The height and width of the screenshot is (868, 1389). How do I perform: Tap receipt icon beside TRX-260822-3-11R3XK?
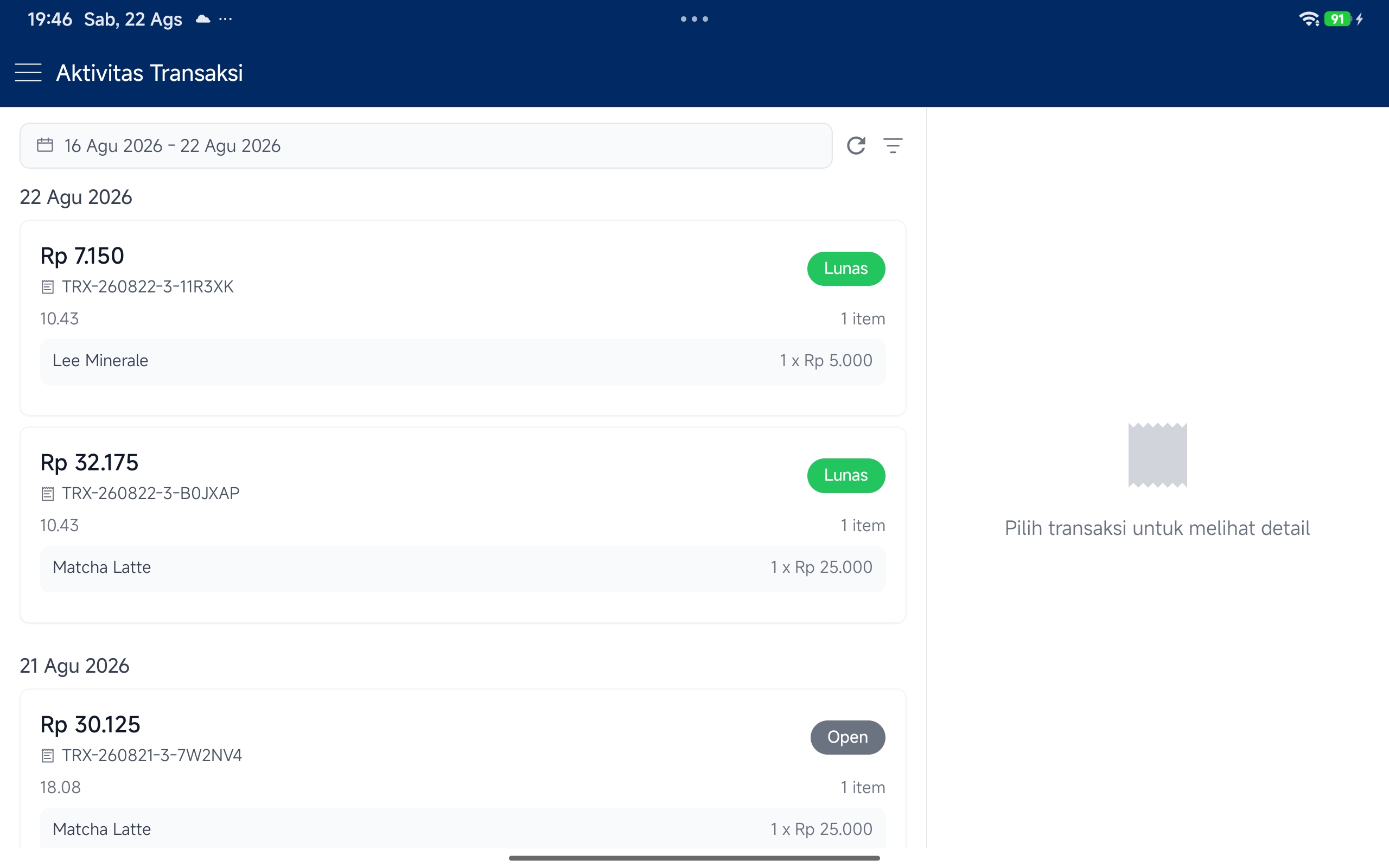[x=48, y=287]
